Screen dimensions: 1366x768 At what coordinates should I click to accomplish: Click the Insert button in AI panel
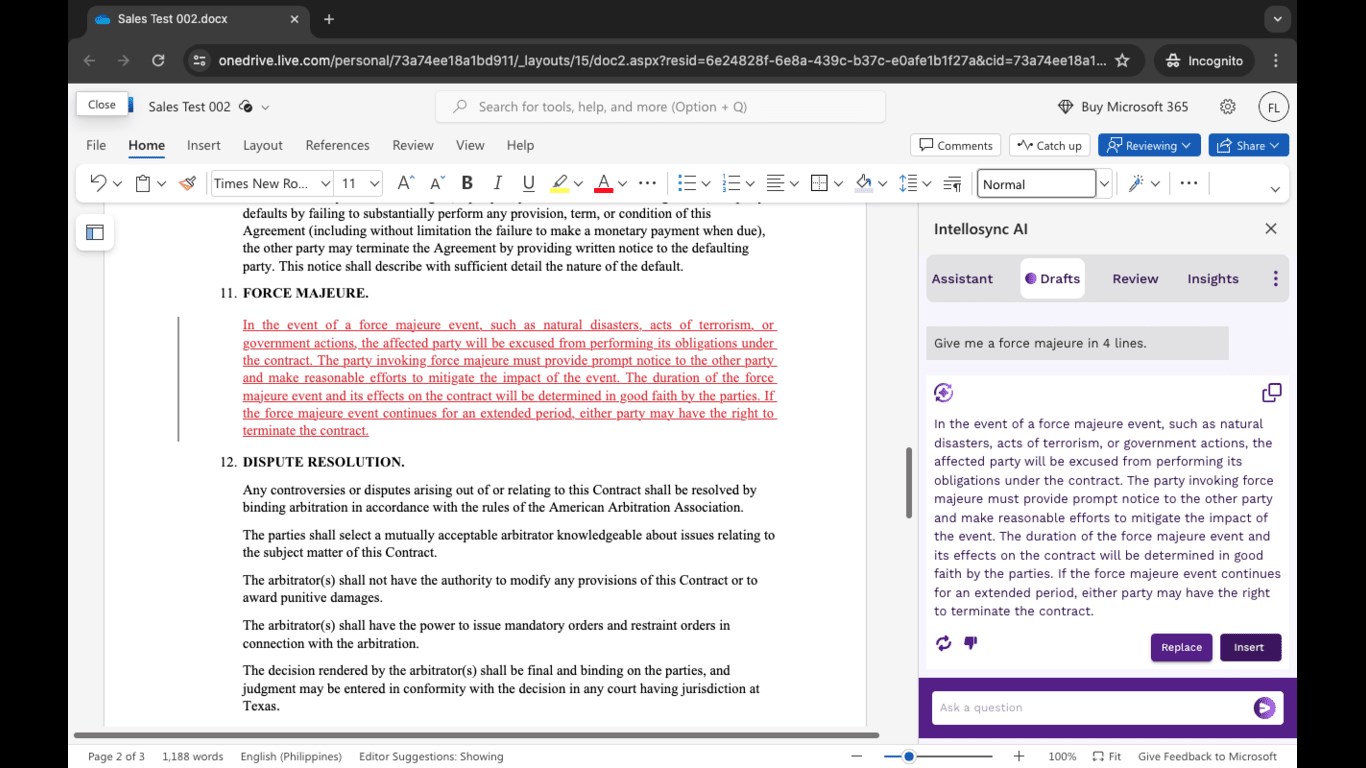1249,647
